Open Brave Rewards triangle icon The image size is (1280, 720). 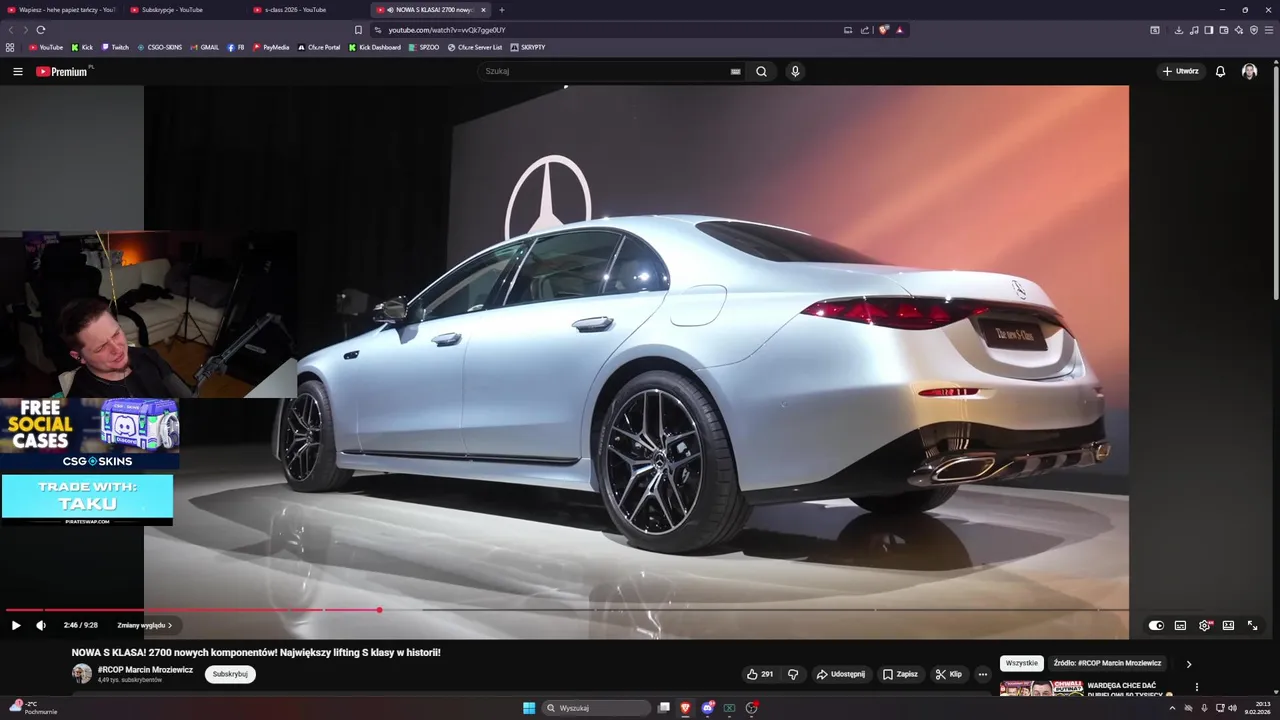coord(899,30)
